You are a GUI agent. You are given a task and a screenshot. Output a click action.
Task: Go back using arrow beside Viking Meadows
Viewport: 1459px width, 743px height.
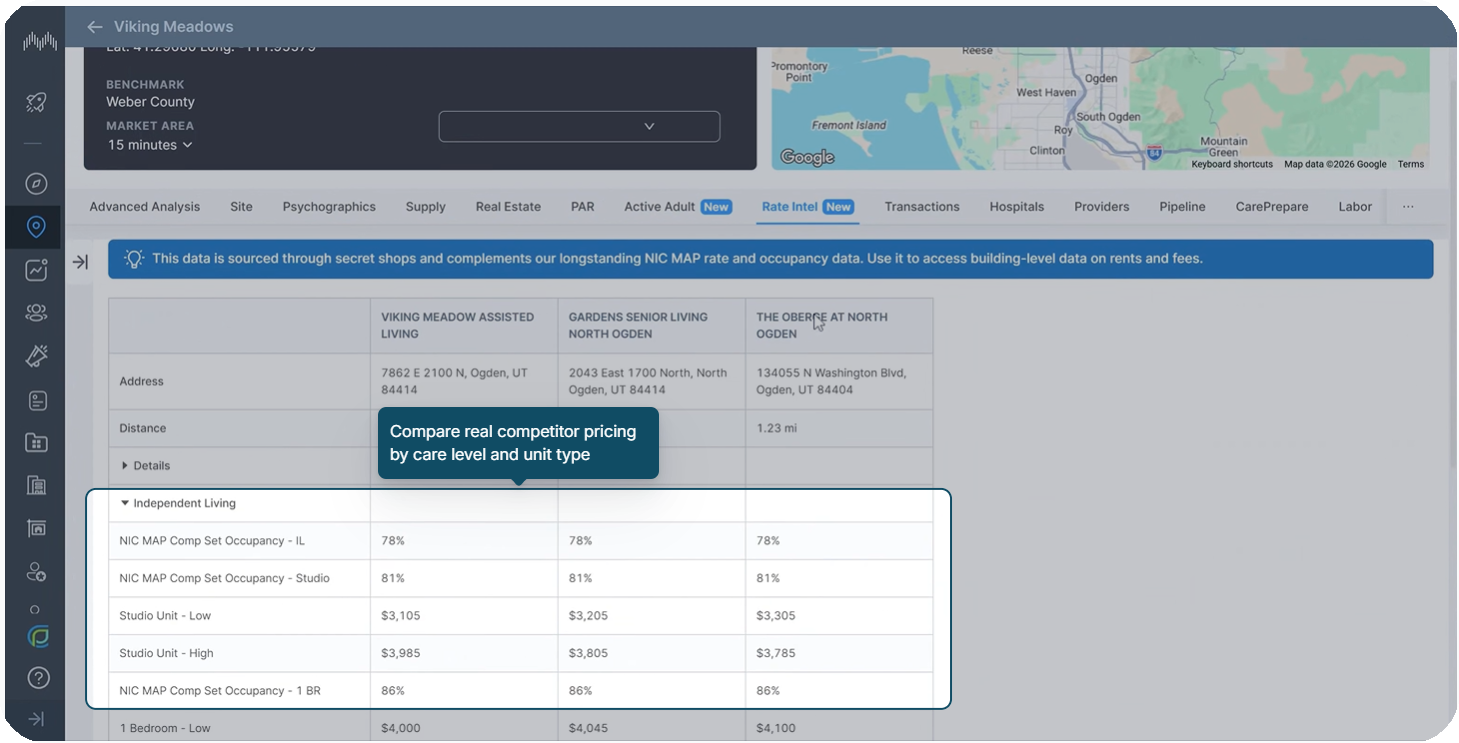click(x=94, y=27)
